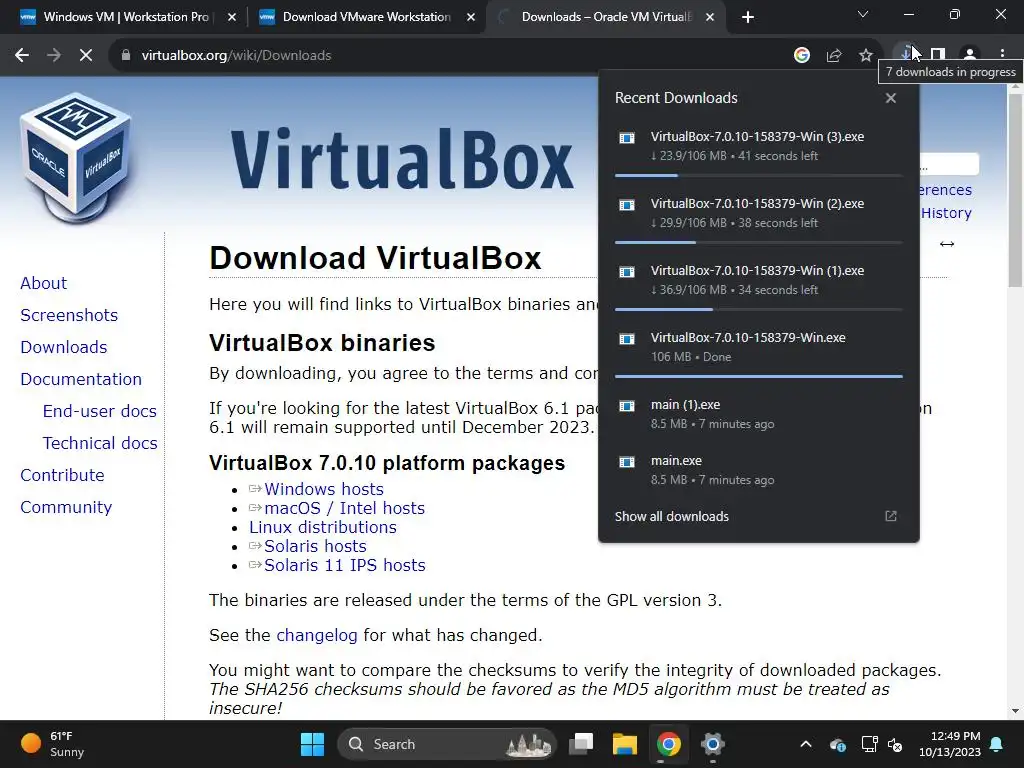Open Task View in the taskbar
This screenshot has height=768, width=1024.
(x=581, y=744)
